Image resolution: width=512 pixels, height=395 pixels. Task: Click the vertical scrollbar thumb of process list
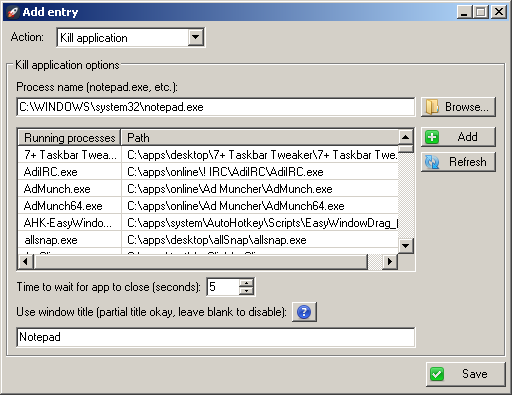pyautogui.click(x=406, y=149)
